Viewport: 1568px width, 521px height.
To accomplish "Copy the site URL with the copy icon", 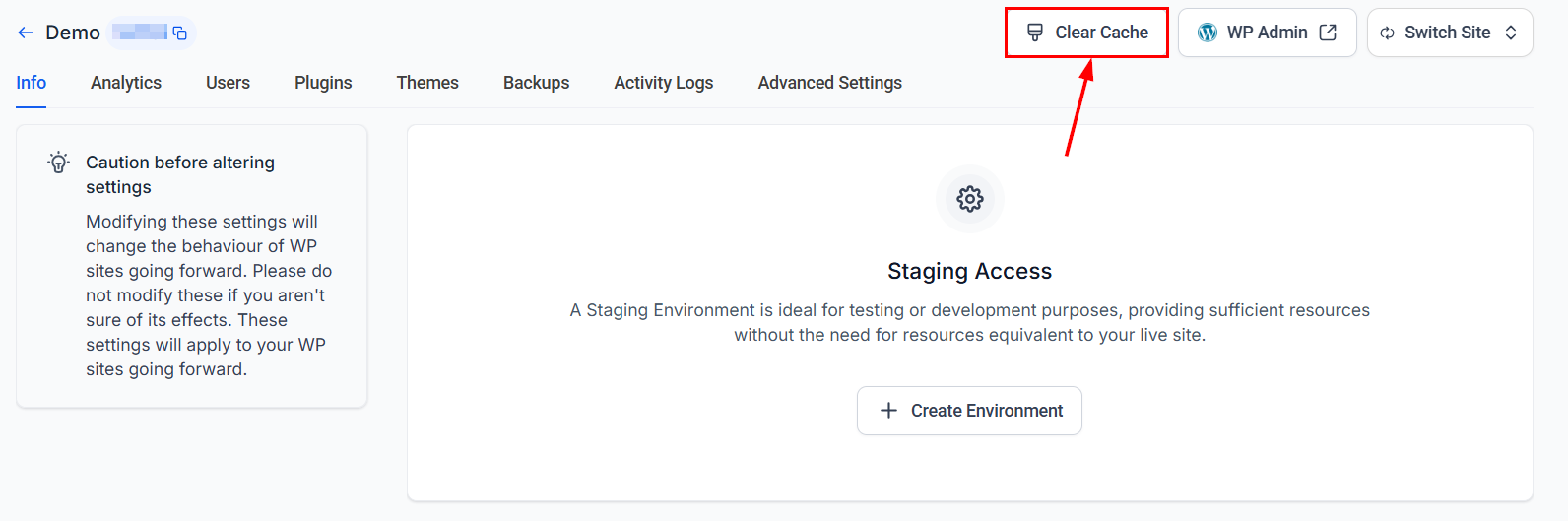I will pyautogui.click(x=180, y=33).
